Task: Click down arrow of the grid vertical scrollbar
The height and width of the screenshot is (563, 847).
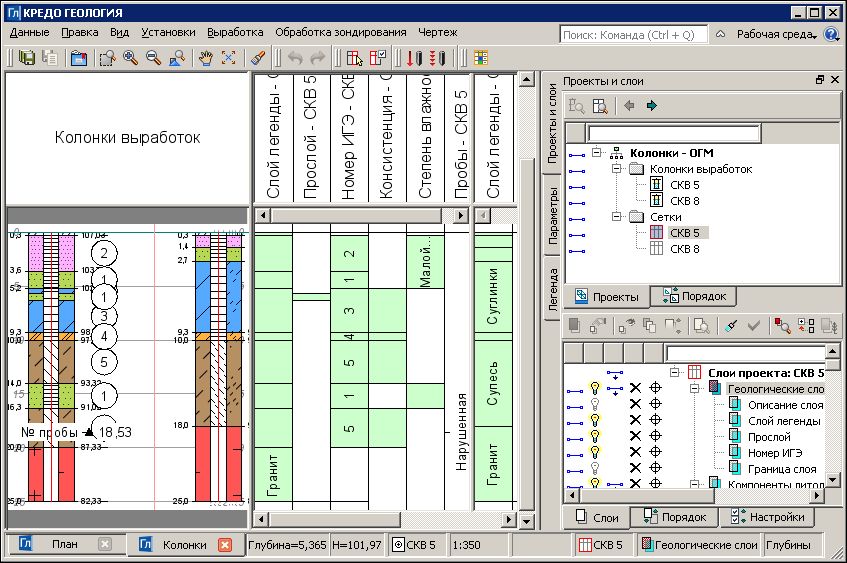Action: click(x=527, y=521)
